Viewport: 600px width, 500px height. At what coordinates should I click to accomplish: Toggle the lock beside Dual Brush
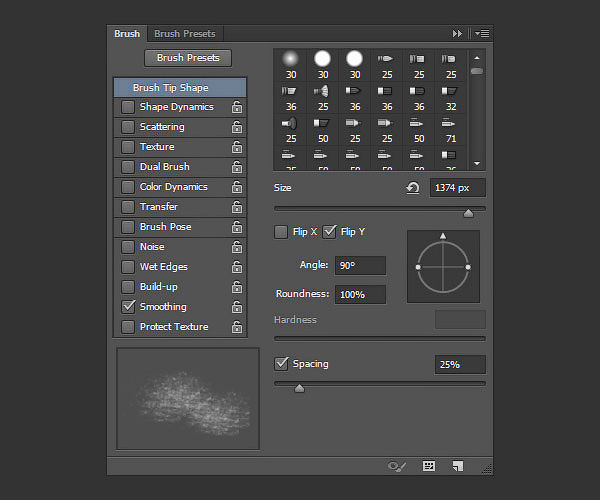[x=237, y=167]
